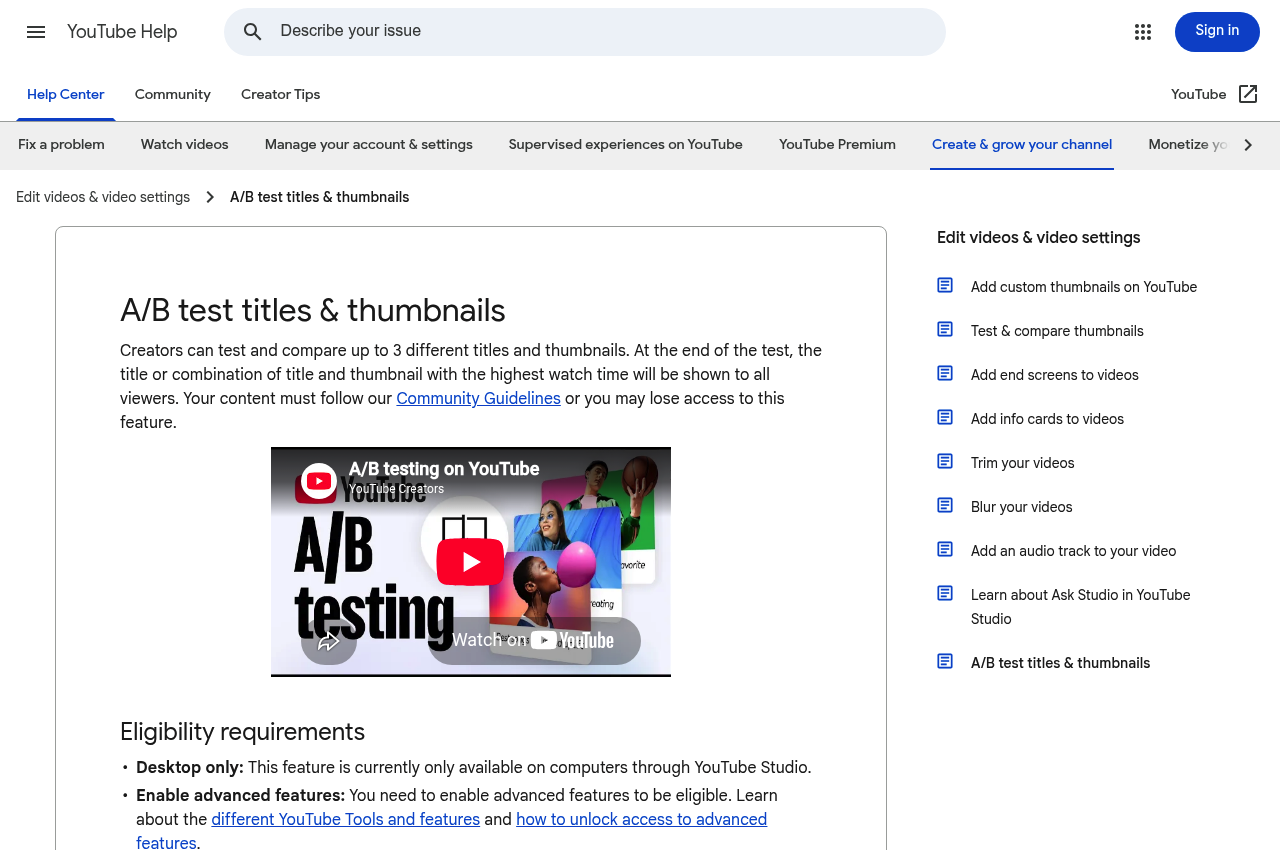Open Edit videos & video settings breadcrumb
1280x850 pixels.
pyautogui.click(x=103, y=197)
